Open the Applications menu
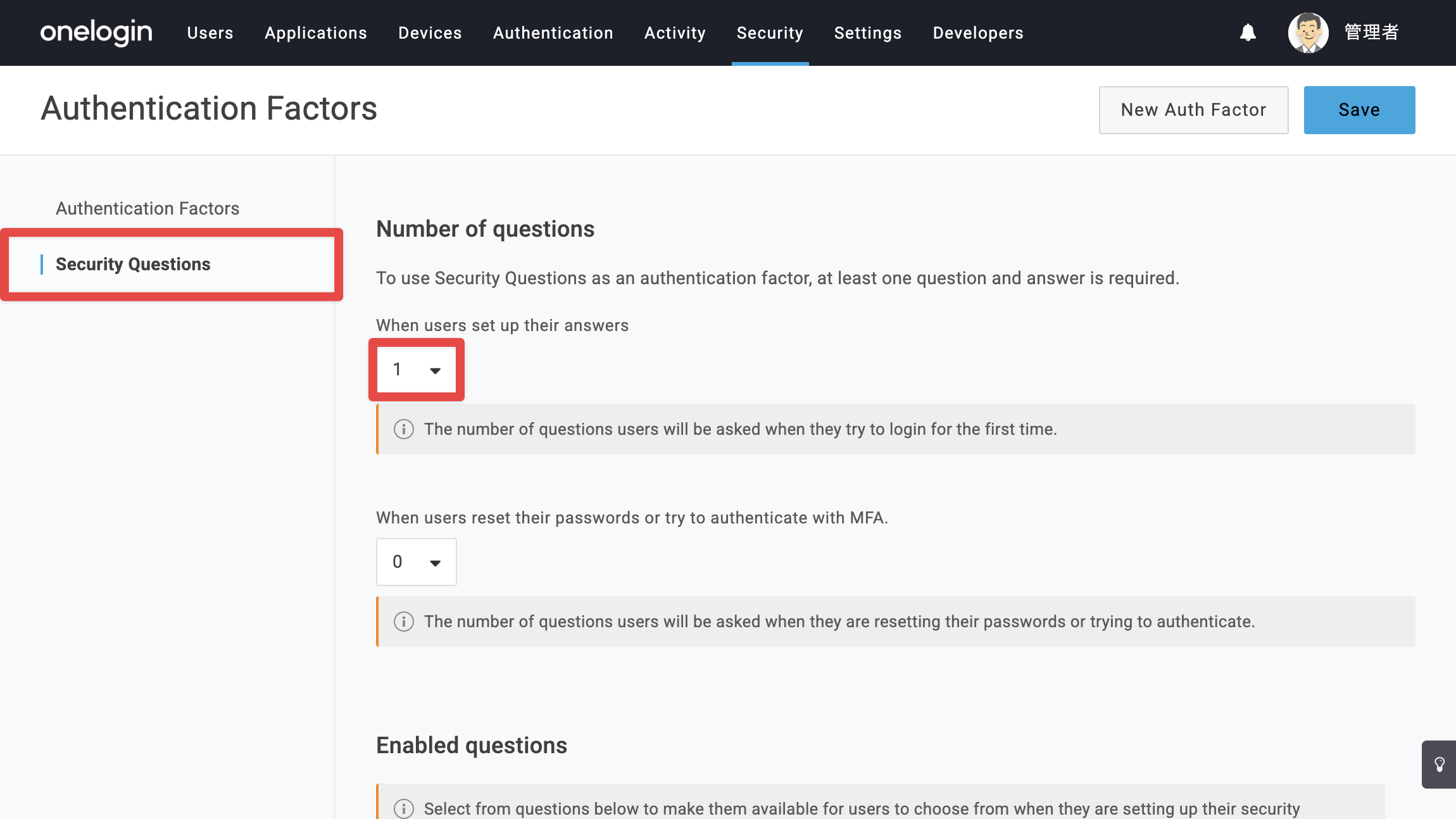Viewport: 1456px width, 819px height. 316,33
